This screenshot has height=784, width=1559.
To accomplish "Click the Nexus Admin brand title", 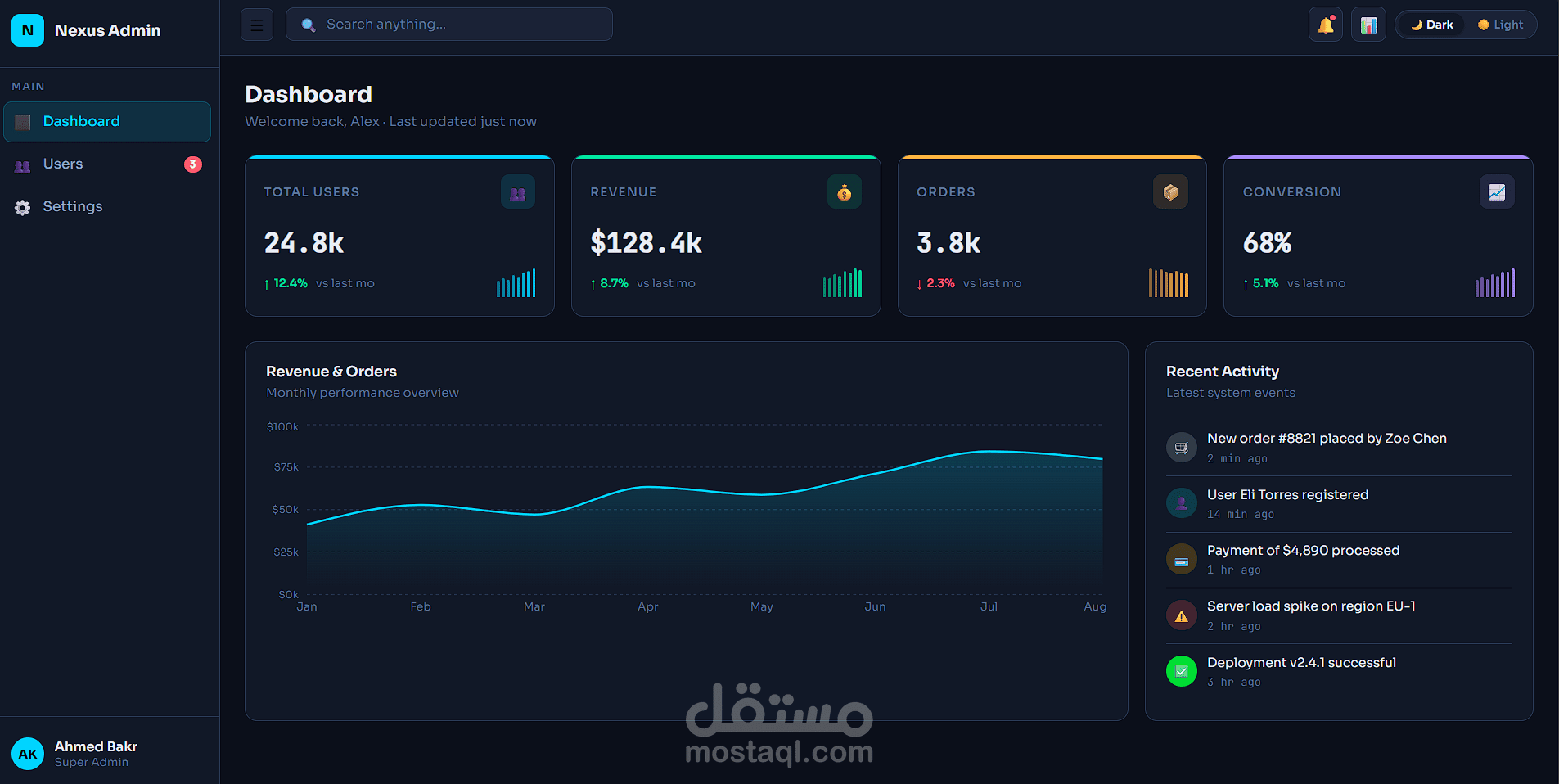I will click(x=108, y=30).
